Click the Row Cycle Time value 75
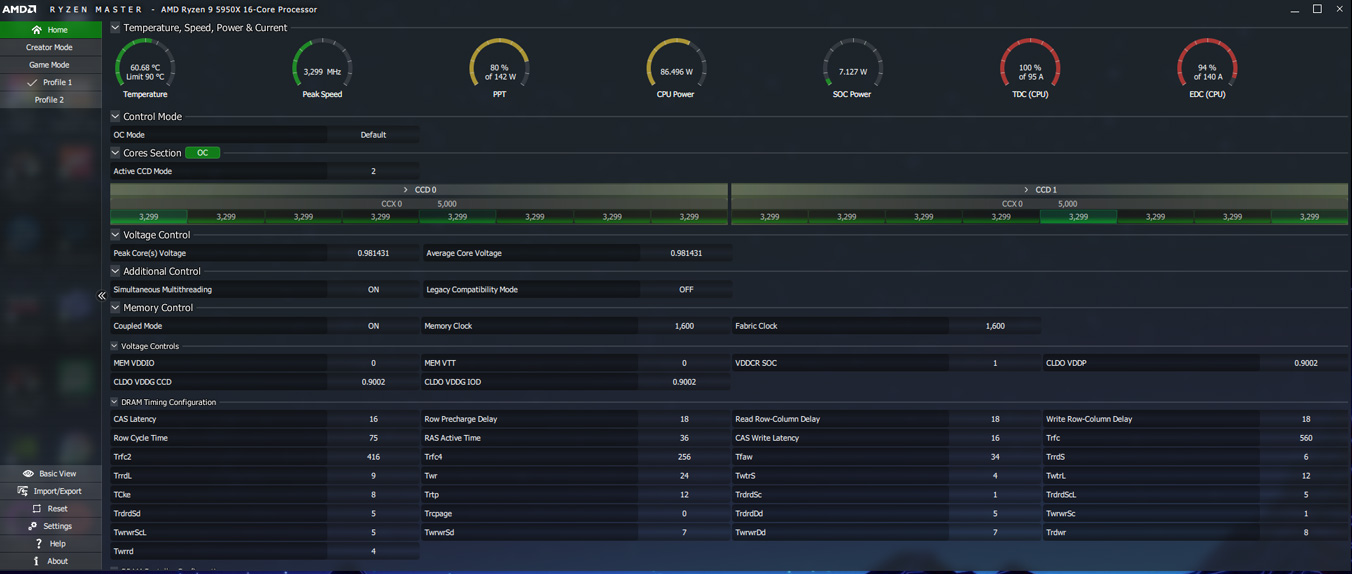This screenshot has width=1352, height=574. coord(373,438)
